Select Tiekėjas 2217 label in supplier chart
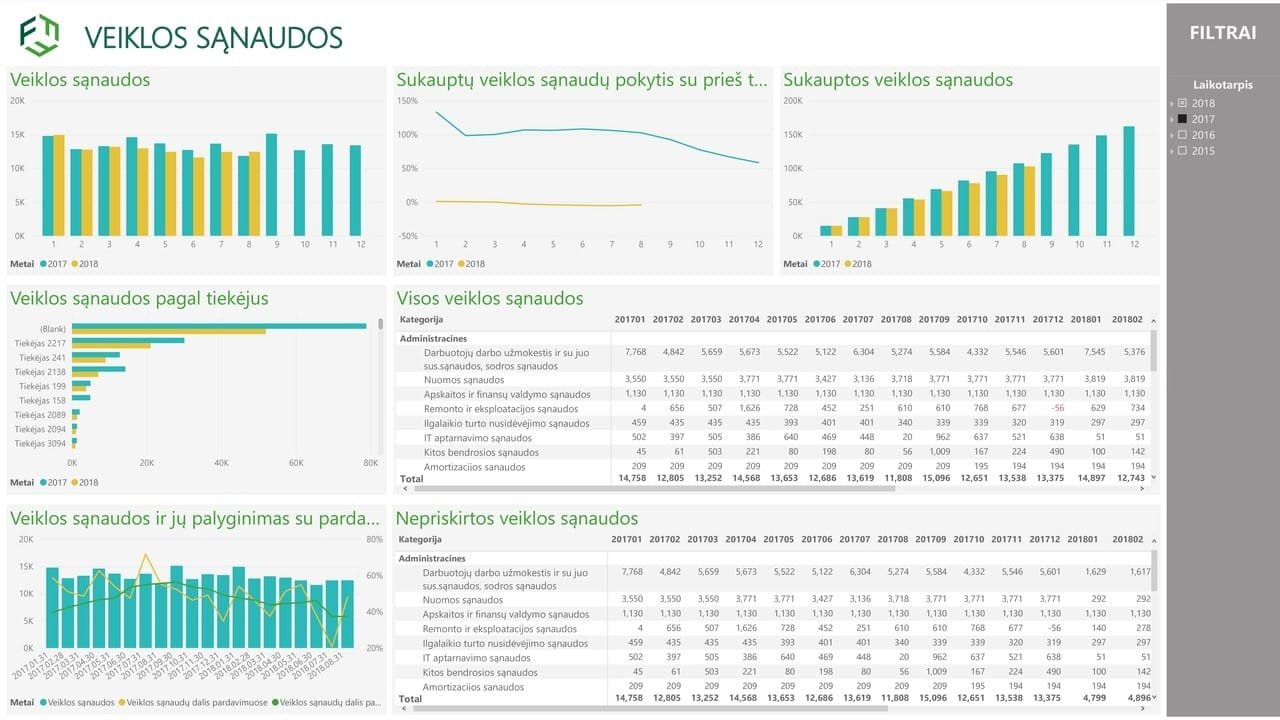This screenshot has height=720, width=1280. pyautogui.click(x=40, y=343)
